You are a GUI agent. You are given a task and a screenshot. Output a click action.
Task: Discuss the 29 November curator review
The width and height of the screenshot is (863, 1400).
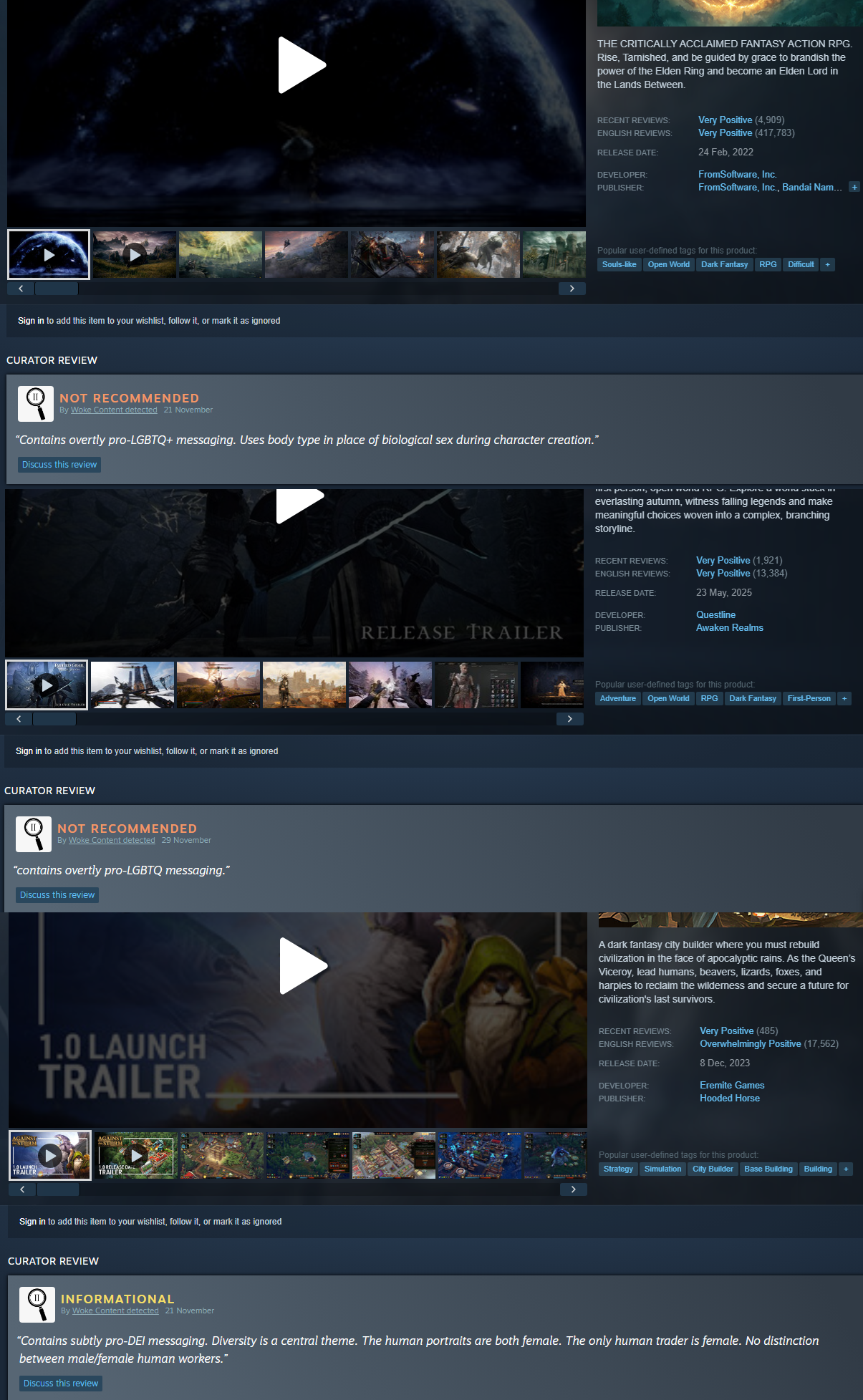tap(57, 895)
